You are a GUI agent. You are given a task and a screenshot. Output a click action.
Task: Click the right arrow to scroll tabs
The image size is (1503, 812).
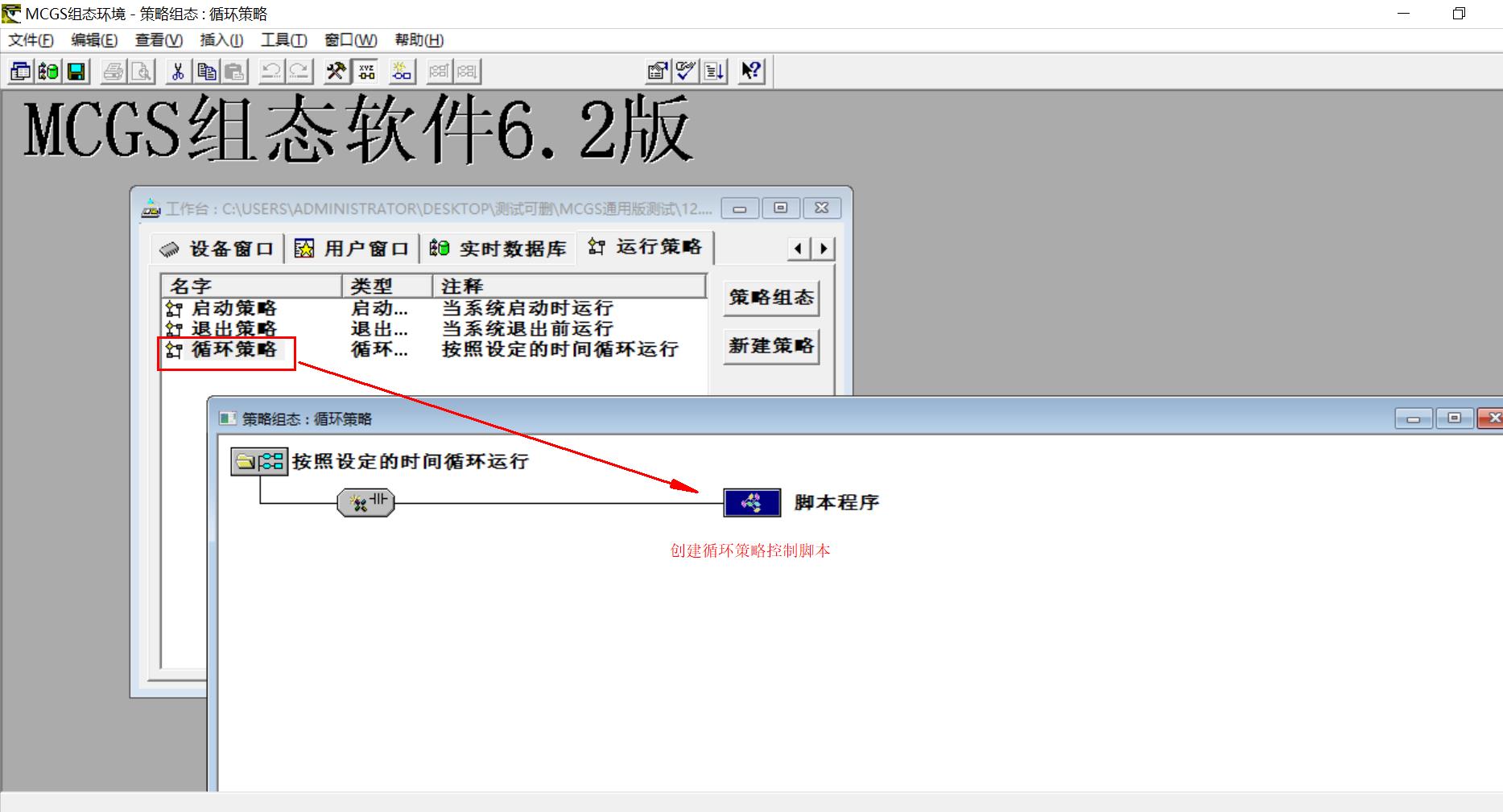[x=823, y=249]
